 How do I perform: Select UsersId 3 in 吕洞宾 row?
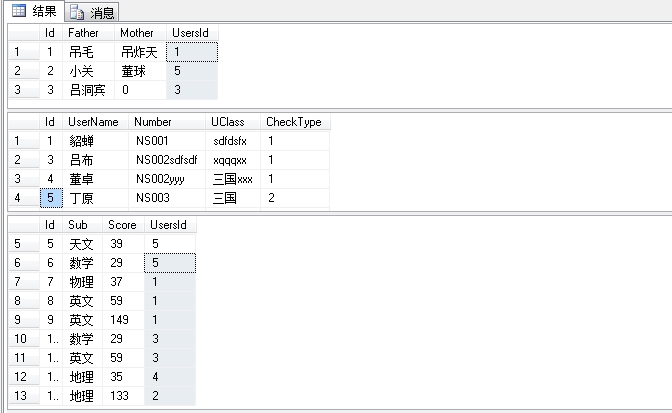[192, 90]
